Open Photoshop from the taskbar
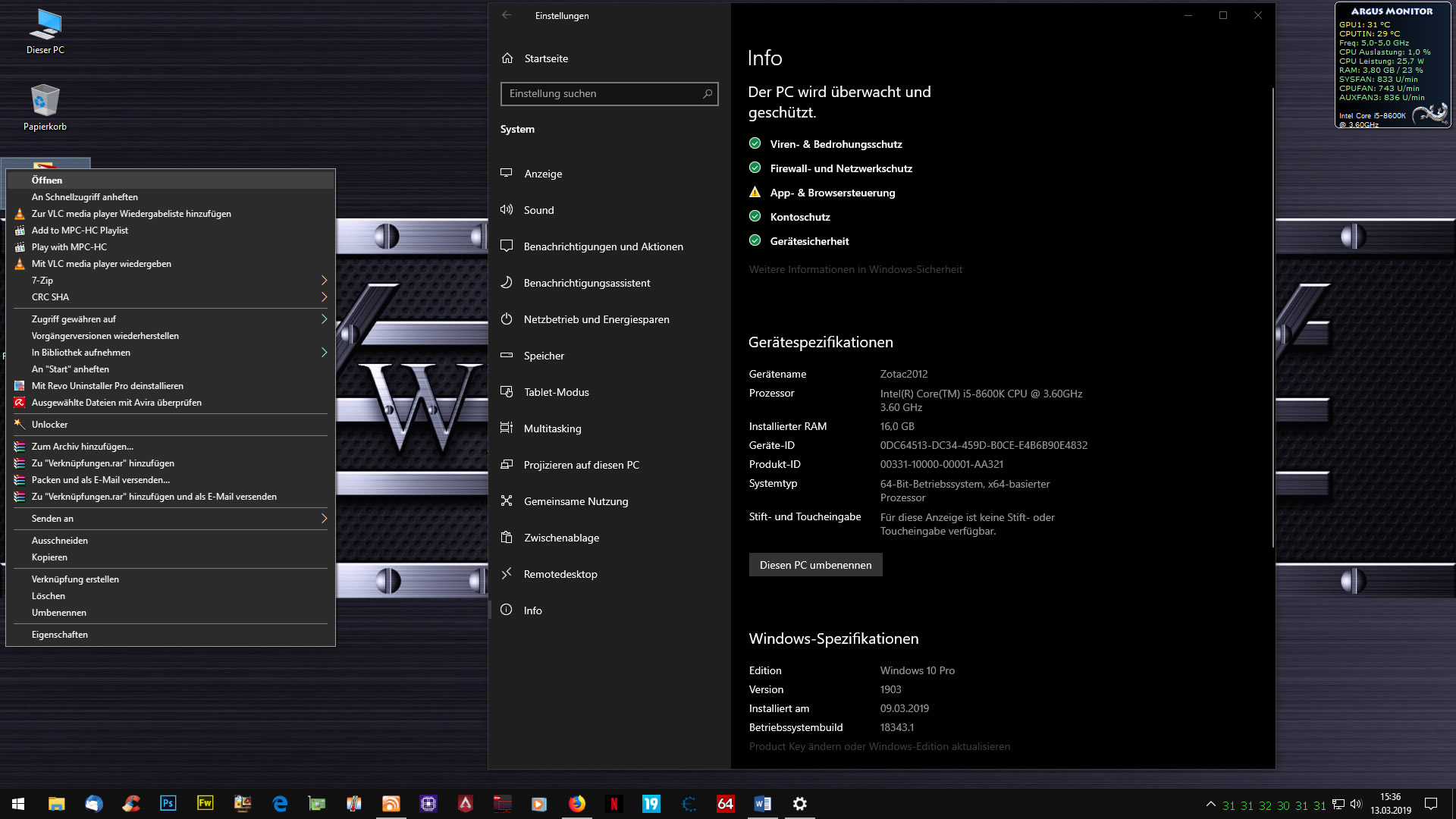The width and height of the screenshot is (1456, 819). [x=168, y=803]
